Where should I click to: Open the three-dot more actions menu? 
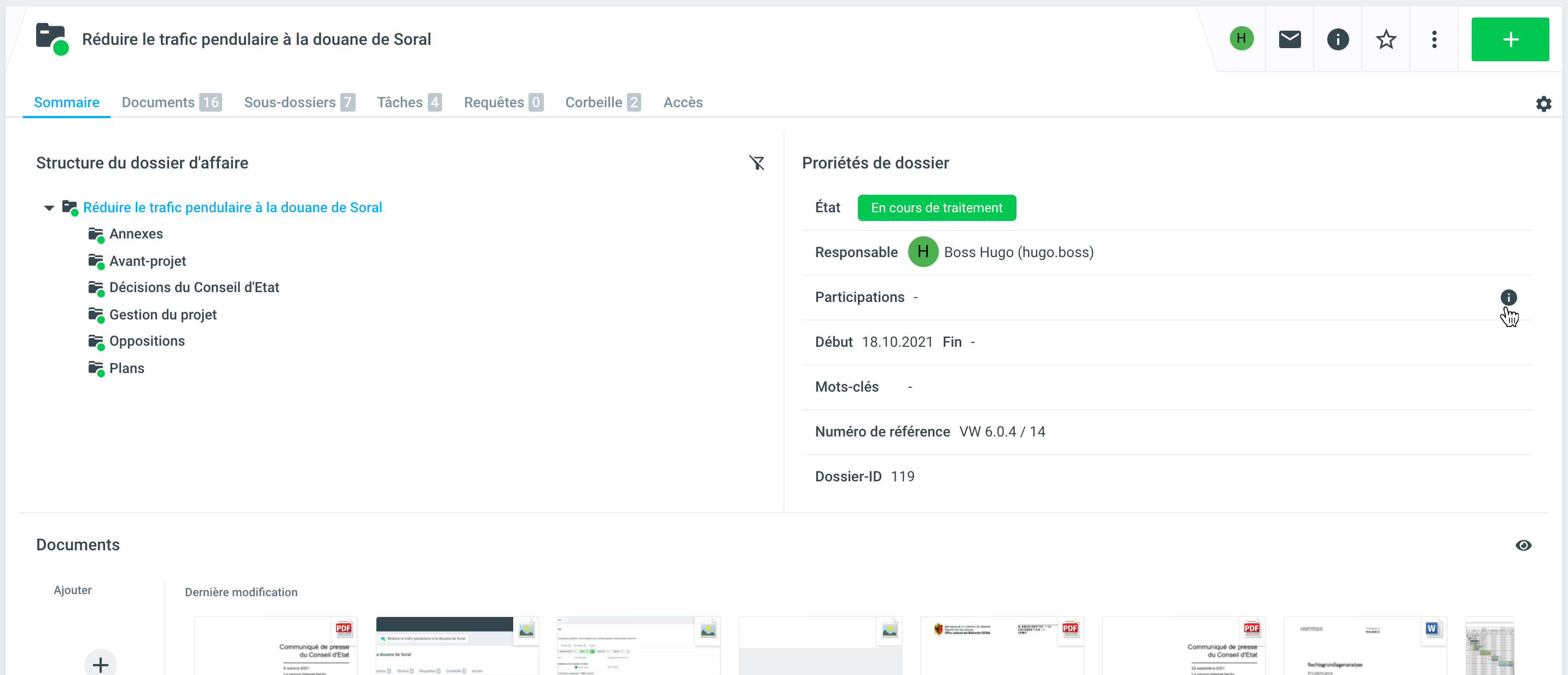click(x=1433, y=39)
